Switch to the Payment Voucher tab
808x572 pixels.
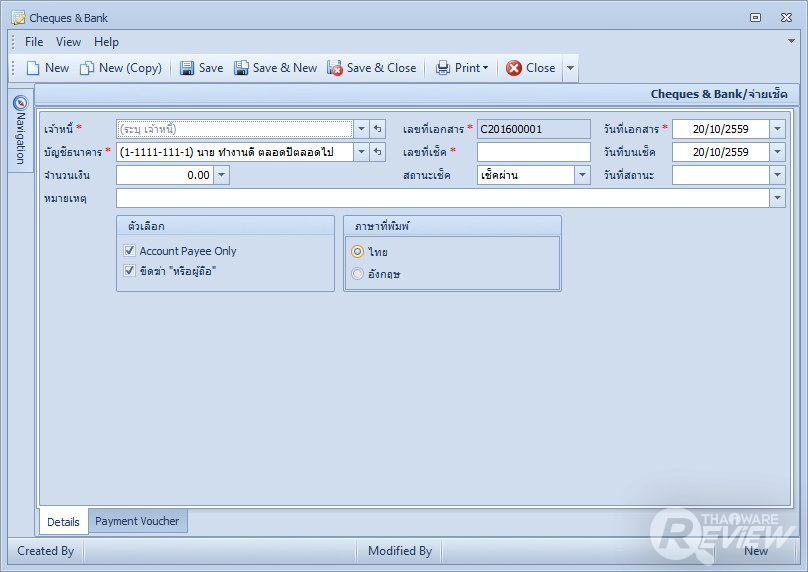[x=137, y=521]
